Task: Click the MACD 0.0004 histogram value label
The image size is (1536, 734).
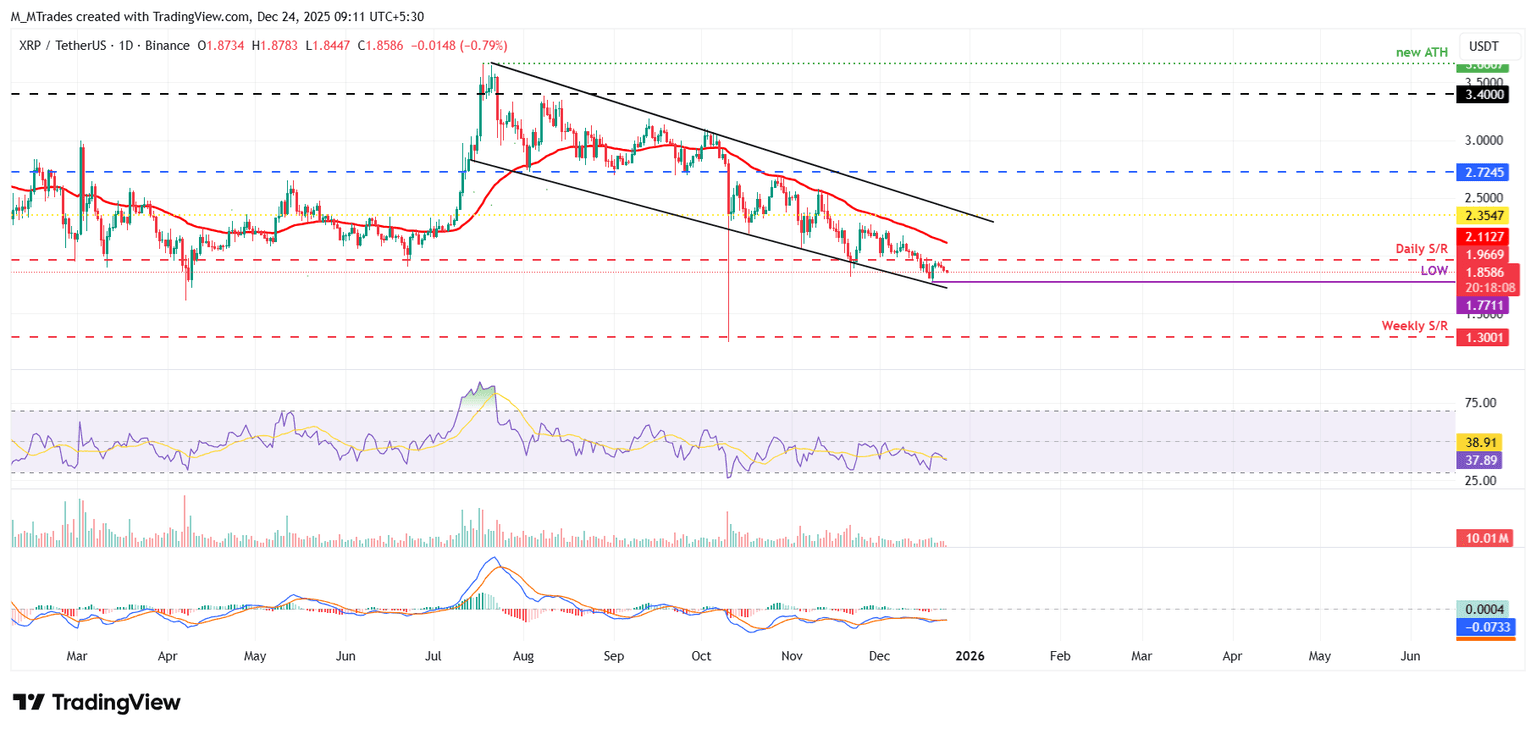Action: (1484, 609)
